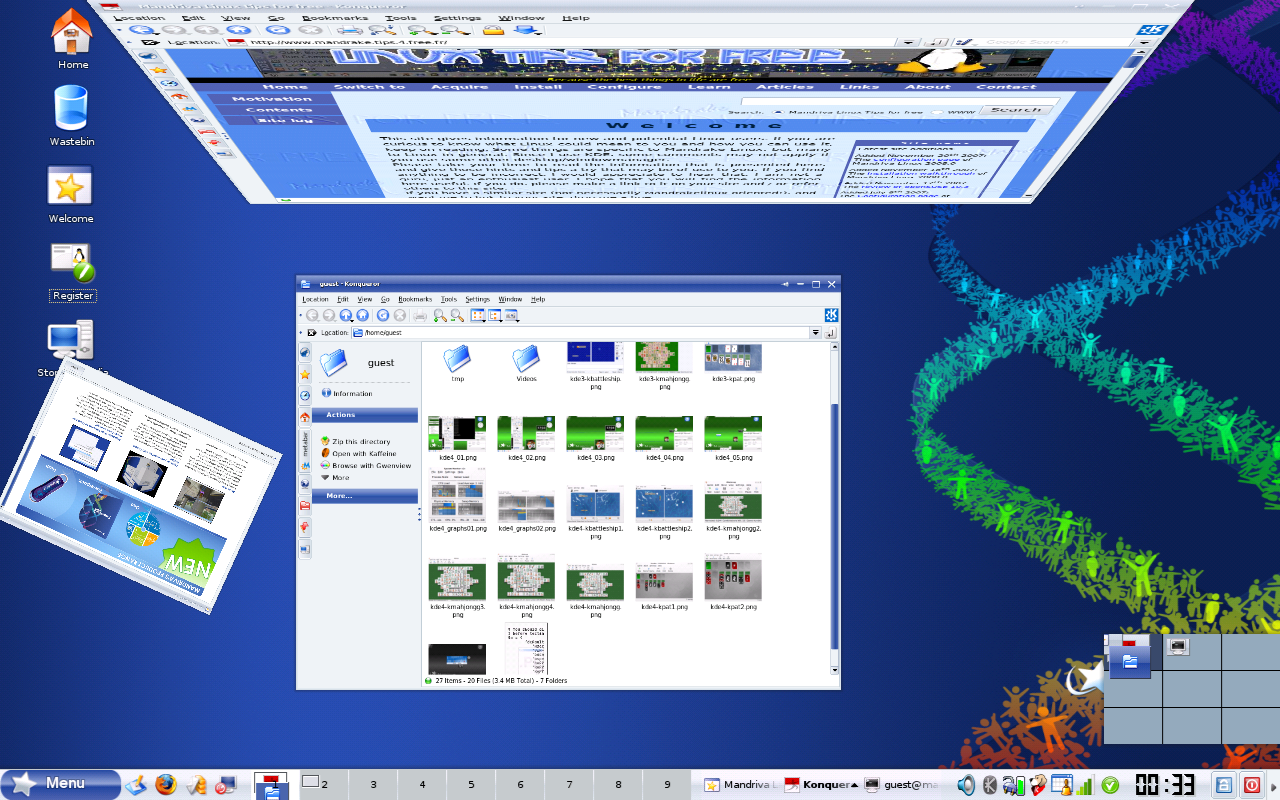Click the More... bar in metabar
This screenshot has height=800, width=1280.
pos(365,495)
